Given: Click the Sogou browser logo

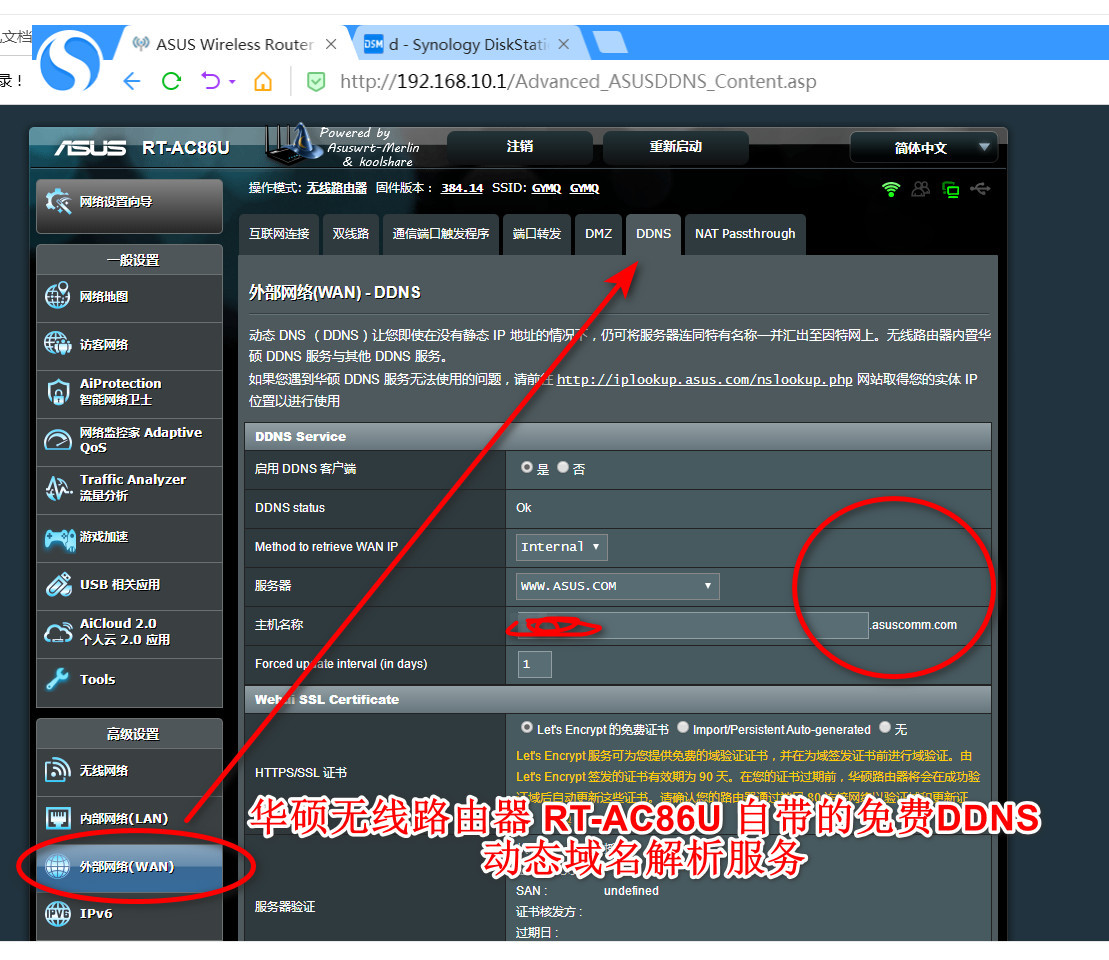Looking at the screenshot, I should [69, 61].
